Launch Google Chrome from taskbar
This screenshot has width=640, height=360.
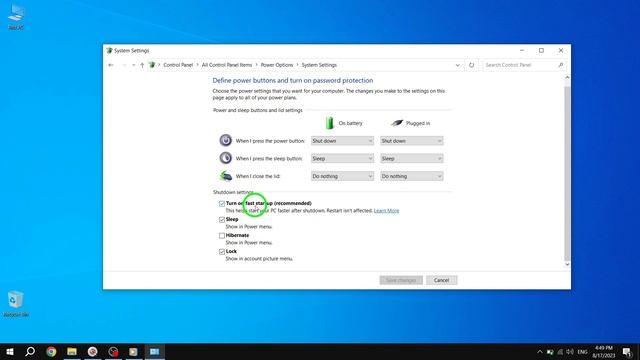(x=51, y=351)
